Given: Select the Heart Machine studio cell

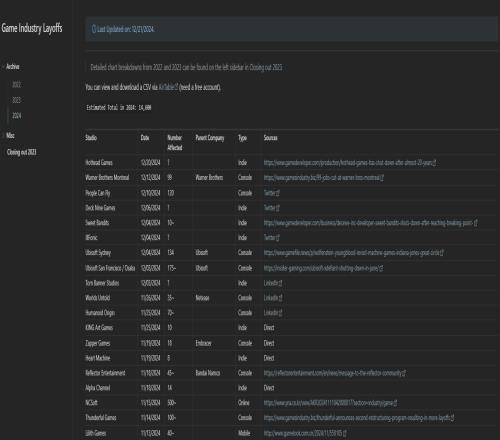Looking at the screenshot, I should (98, 358).
